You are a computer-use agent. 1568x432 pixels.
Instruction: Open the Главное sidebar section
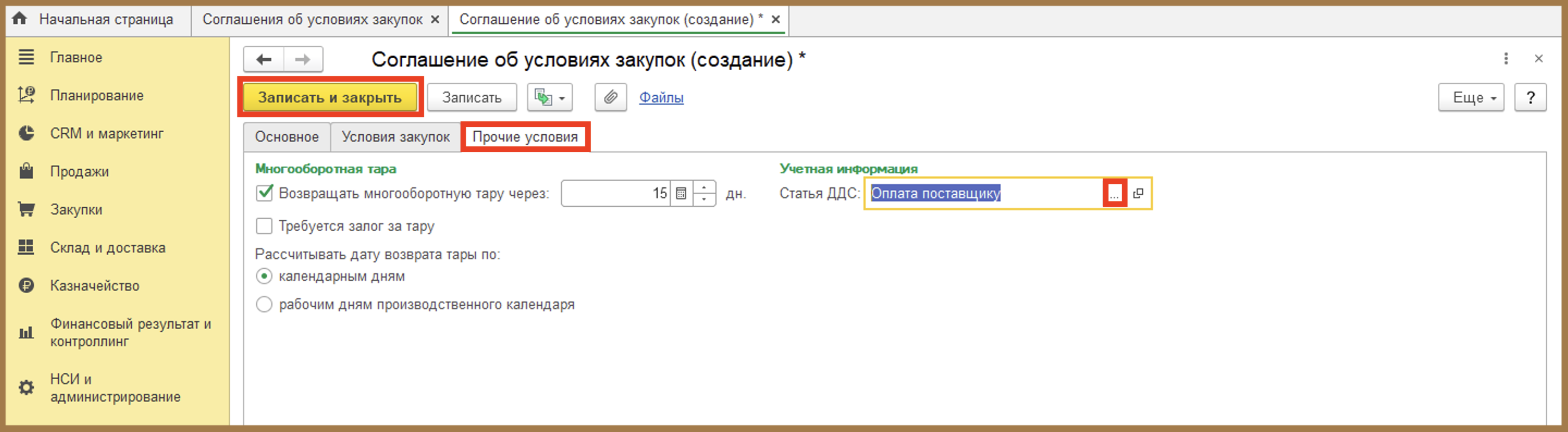point(76,57)
